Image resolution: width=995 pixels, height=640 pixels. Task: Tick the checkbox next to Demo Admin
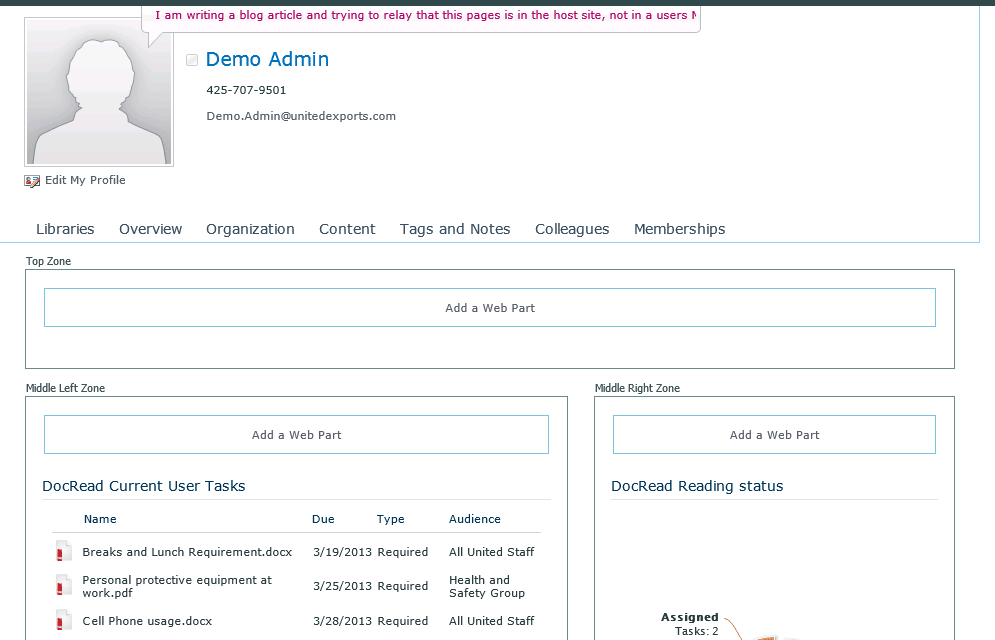tap(192, 60)
